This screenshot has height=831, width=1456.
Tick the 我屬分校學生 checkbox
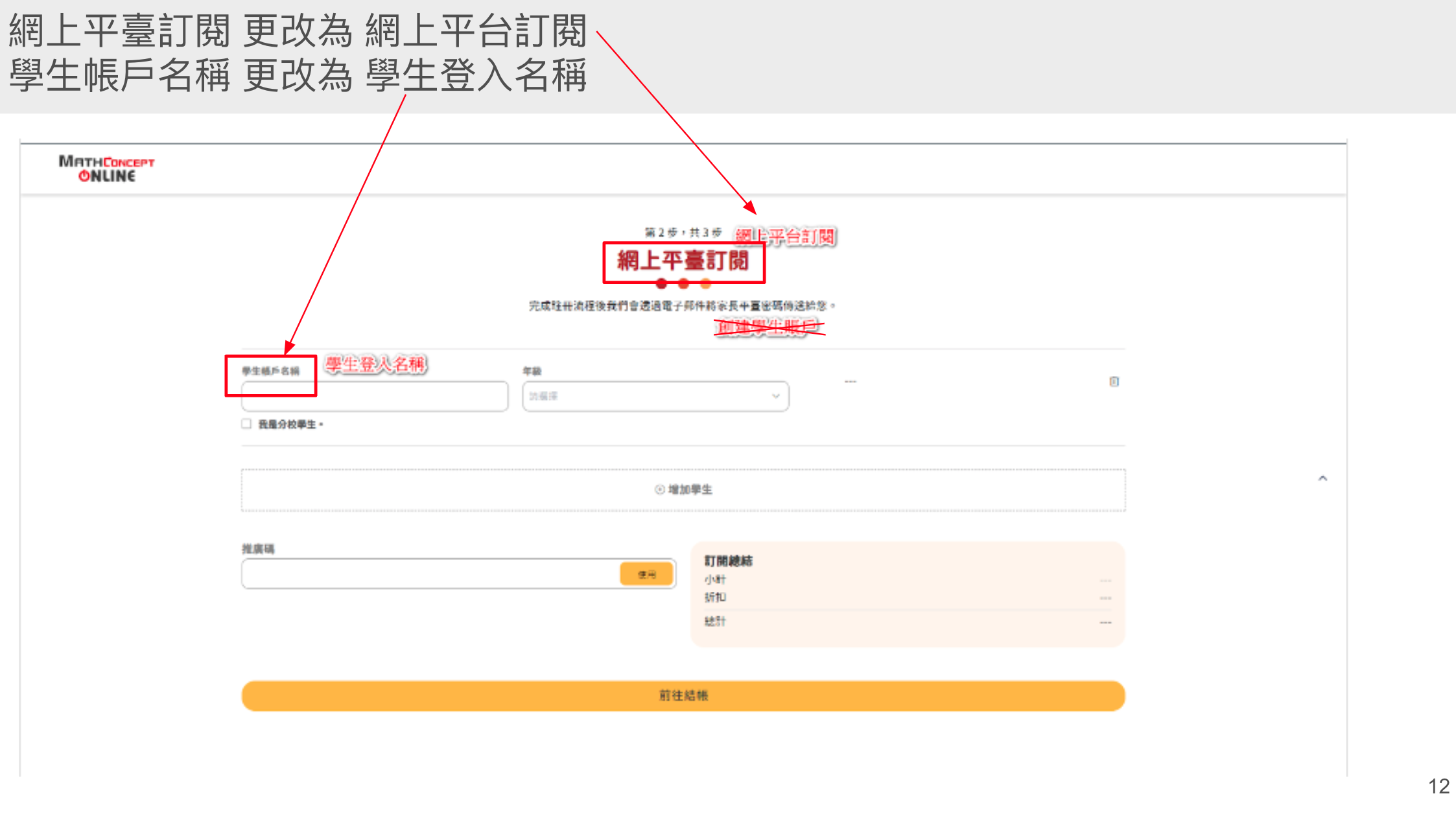coord(246,424)
